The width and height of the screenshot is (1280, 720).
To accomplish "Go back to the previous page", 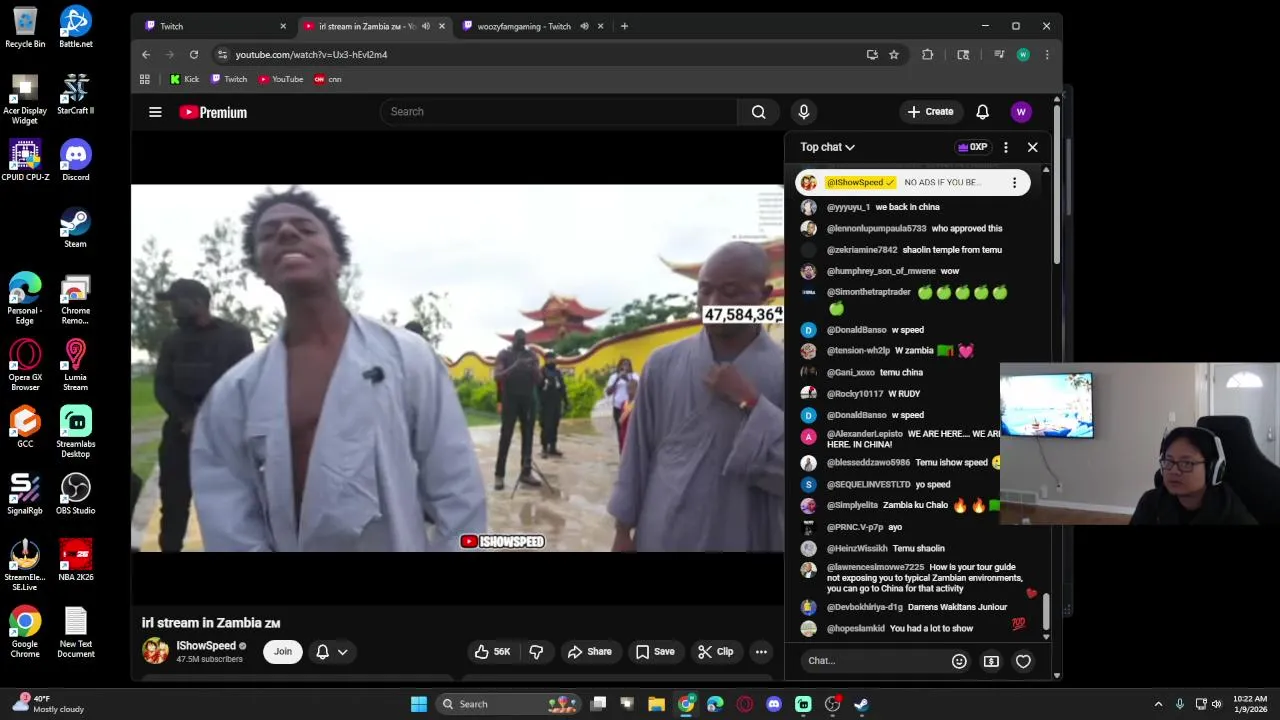I will click(x=146, y=55).
